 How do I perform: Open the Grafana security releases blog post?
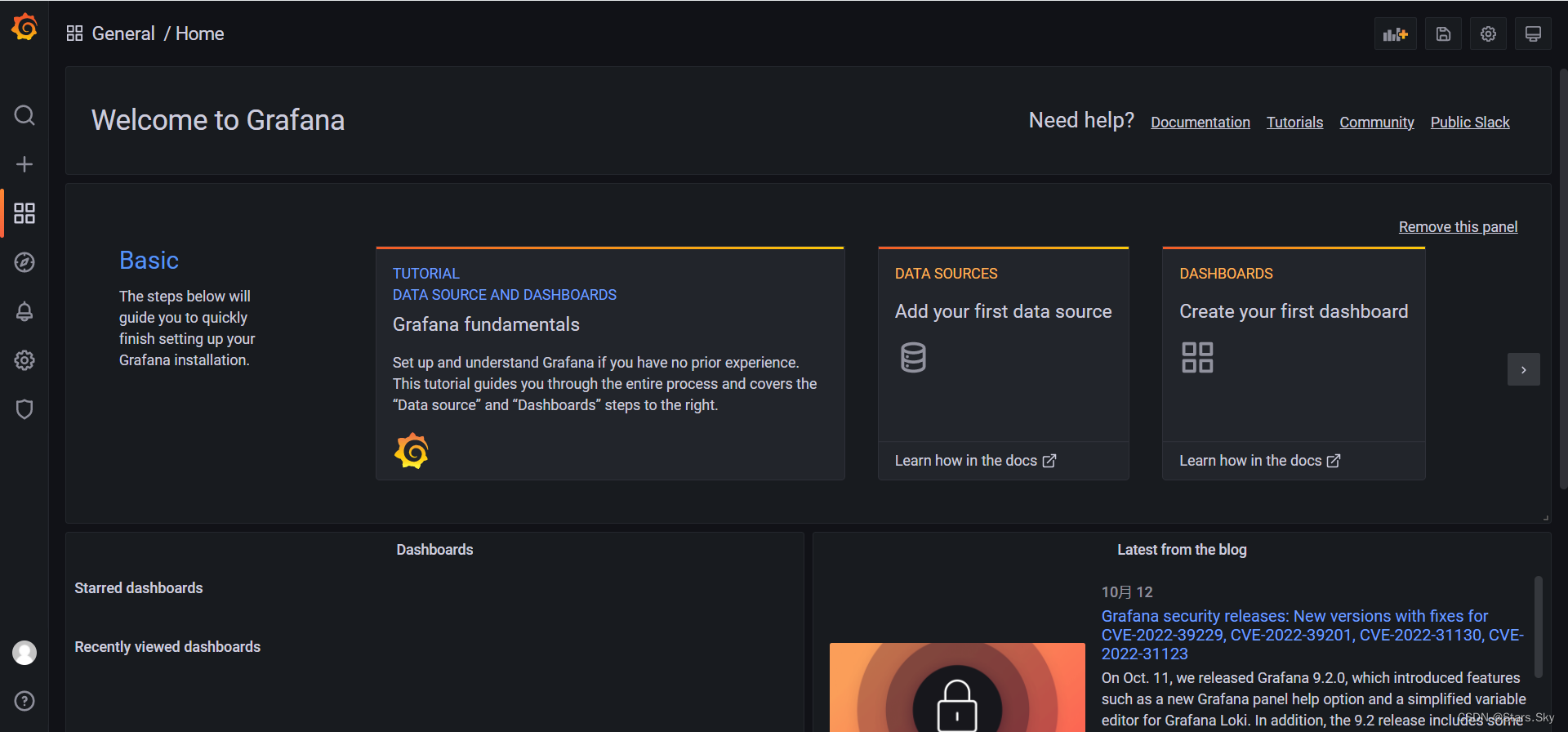click(1312, 635)
